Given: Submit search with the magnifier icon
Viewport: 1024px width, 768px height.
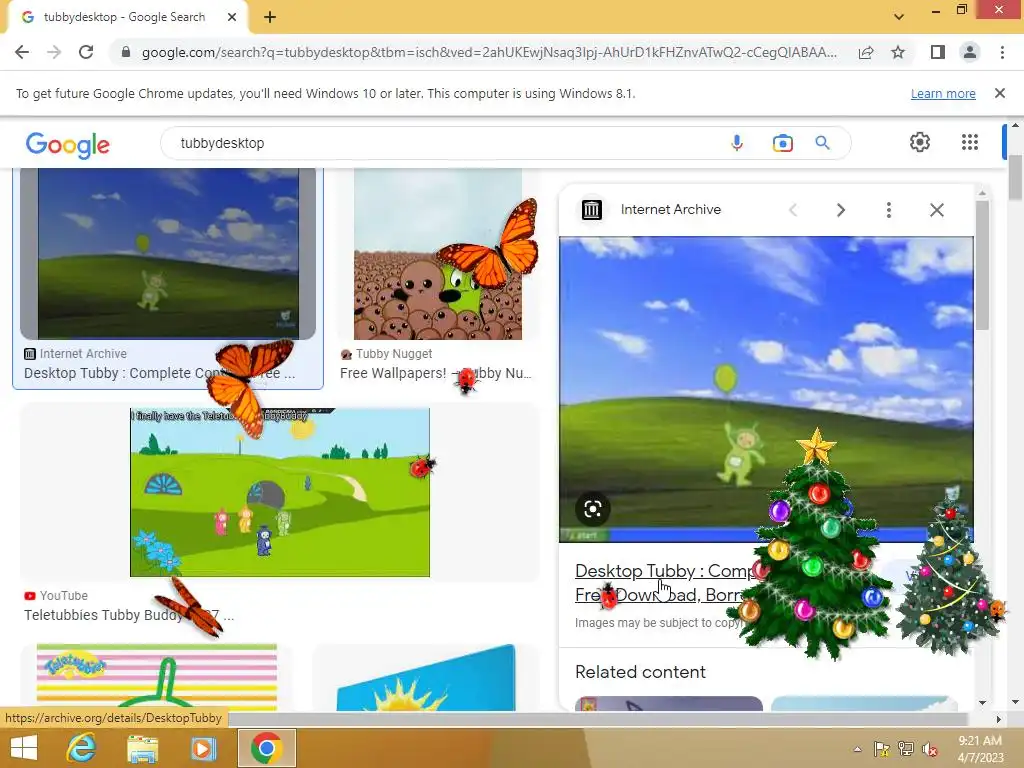Looking at the screenshot, I should tap(822, 143).
